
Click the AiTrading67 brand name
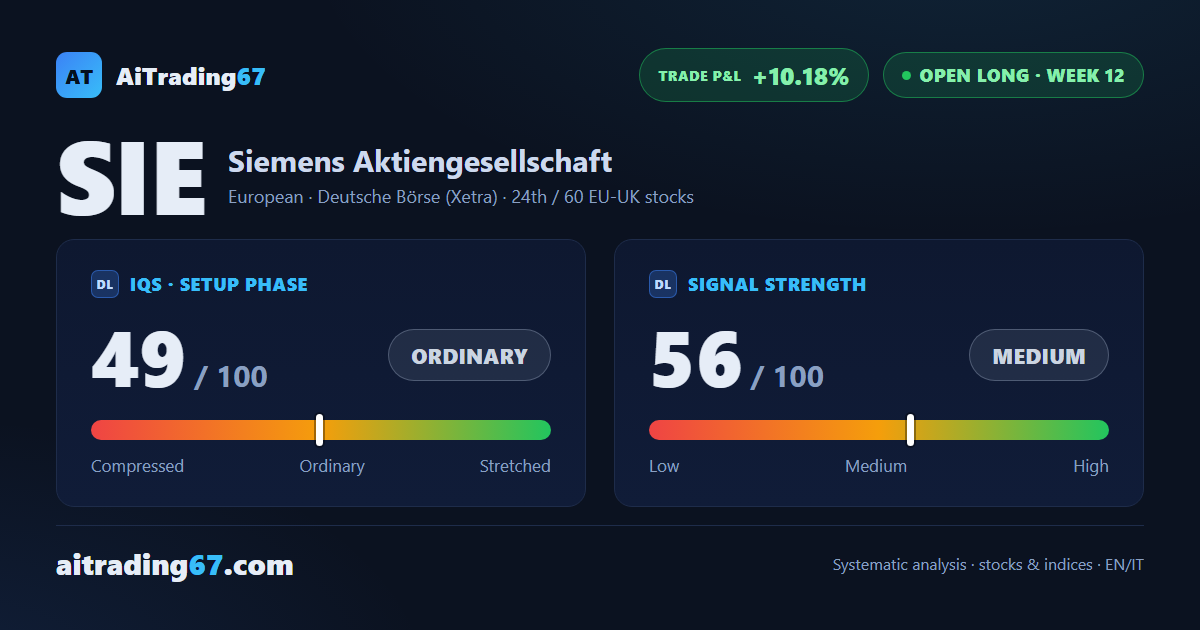click(191, 76)
